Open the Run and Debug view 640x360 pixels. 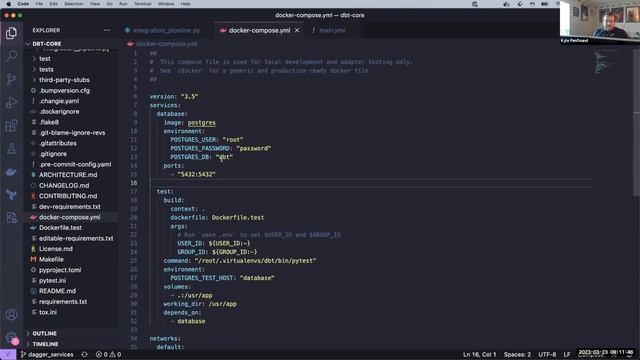pos(11,102)
